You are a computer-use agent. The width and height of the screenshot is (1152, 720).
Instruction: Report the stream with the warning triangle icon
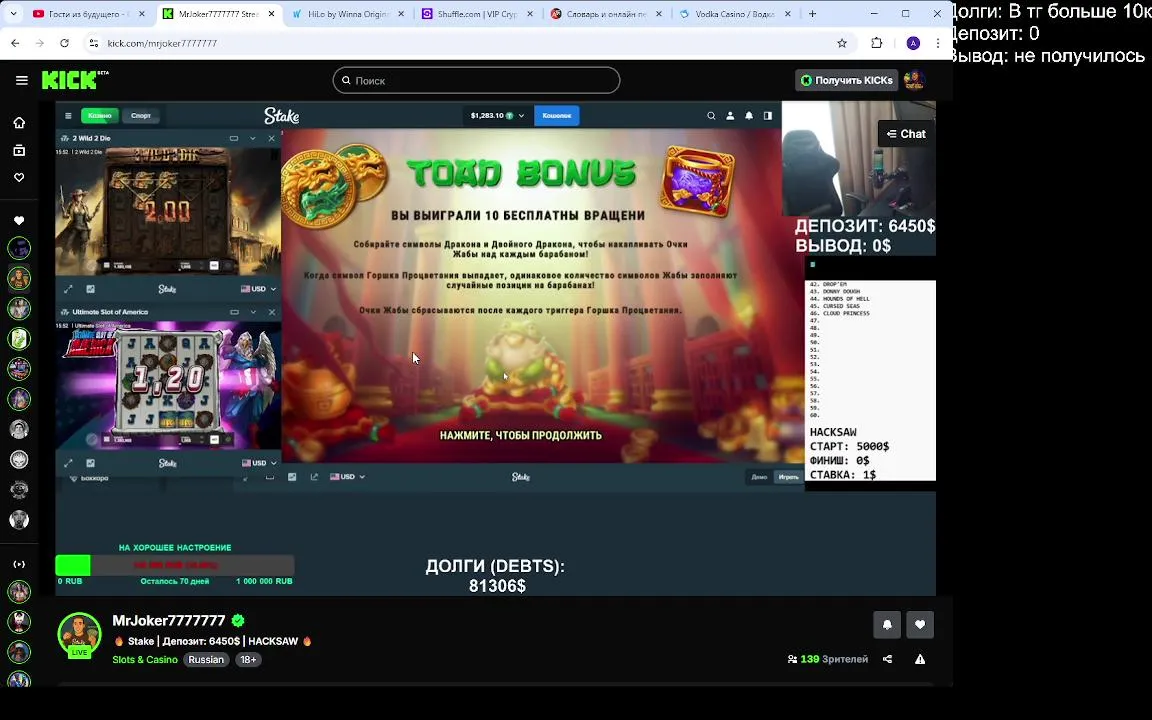click(x=920, y=659)
